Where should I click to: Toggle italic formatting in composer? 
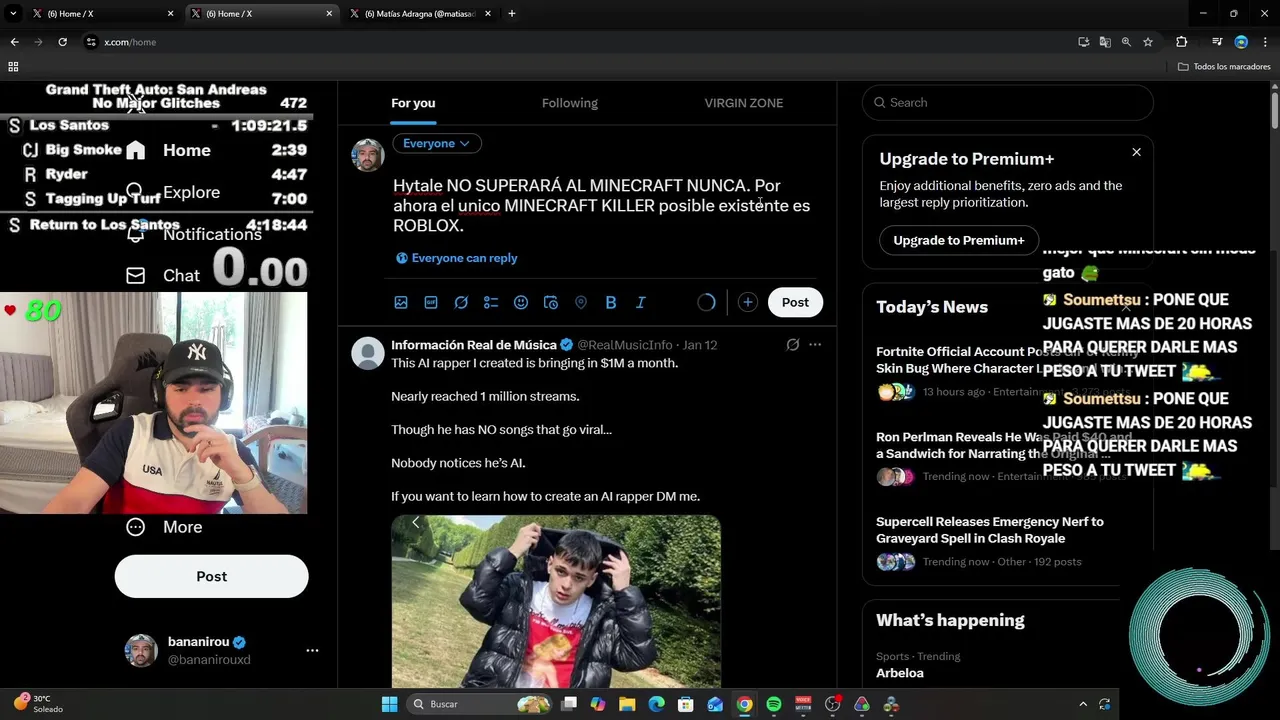[x=641, y=302]
